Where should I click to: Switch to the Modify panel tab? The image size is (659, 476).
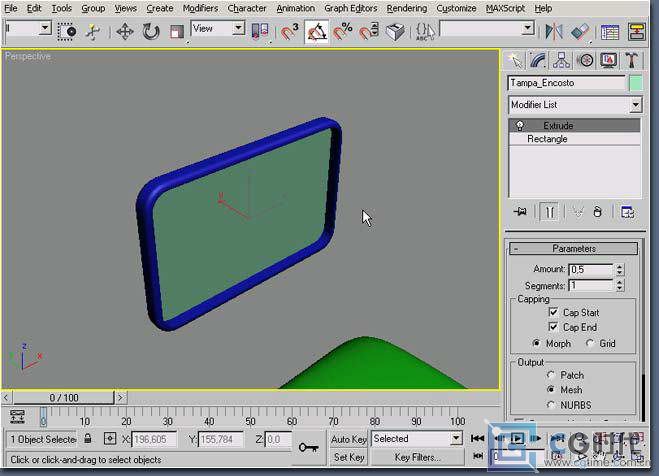[x=538, y=60]
